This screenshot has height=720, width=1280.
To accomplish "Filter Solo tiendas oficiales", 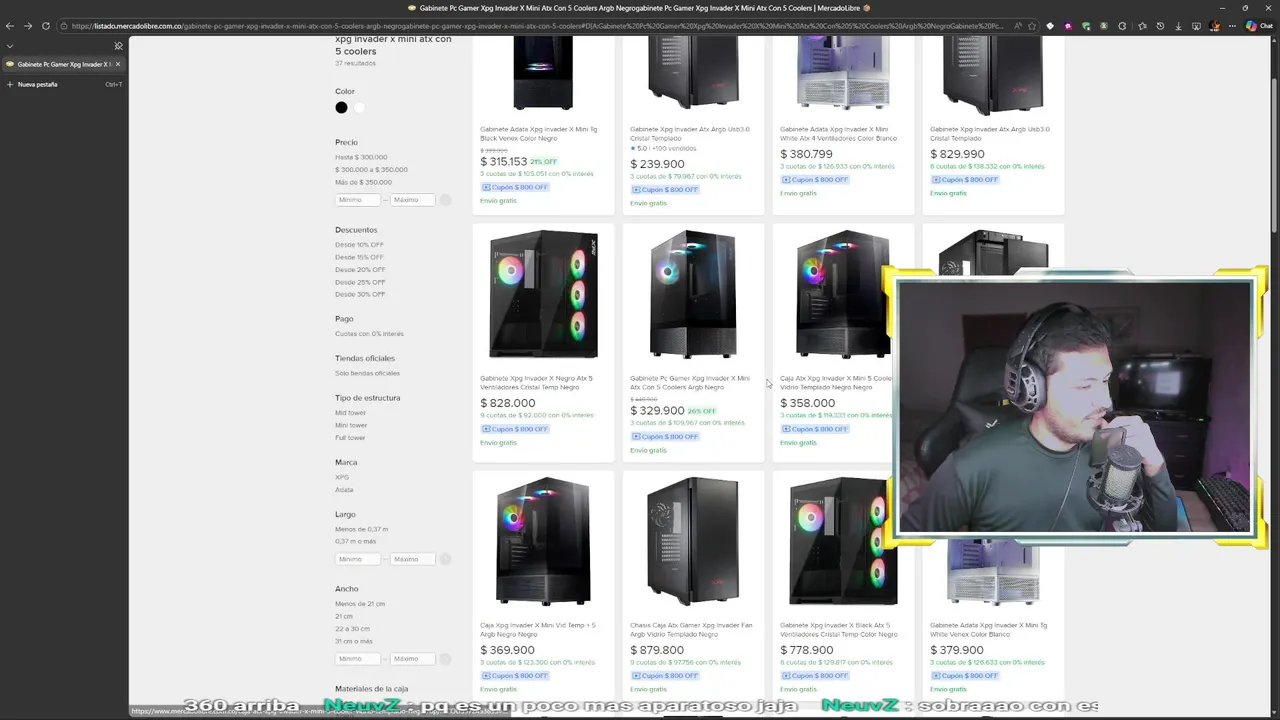I will pos(367,373).
